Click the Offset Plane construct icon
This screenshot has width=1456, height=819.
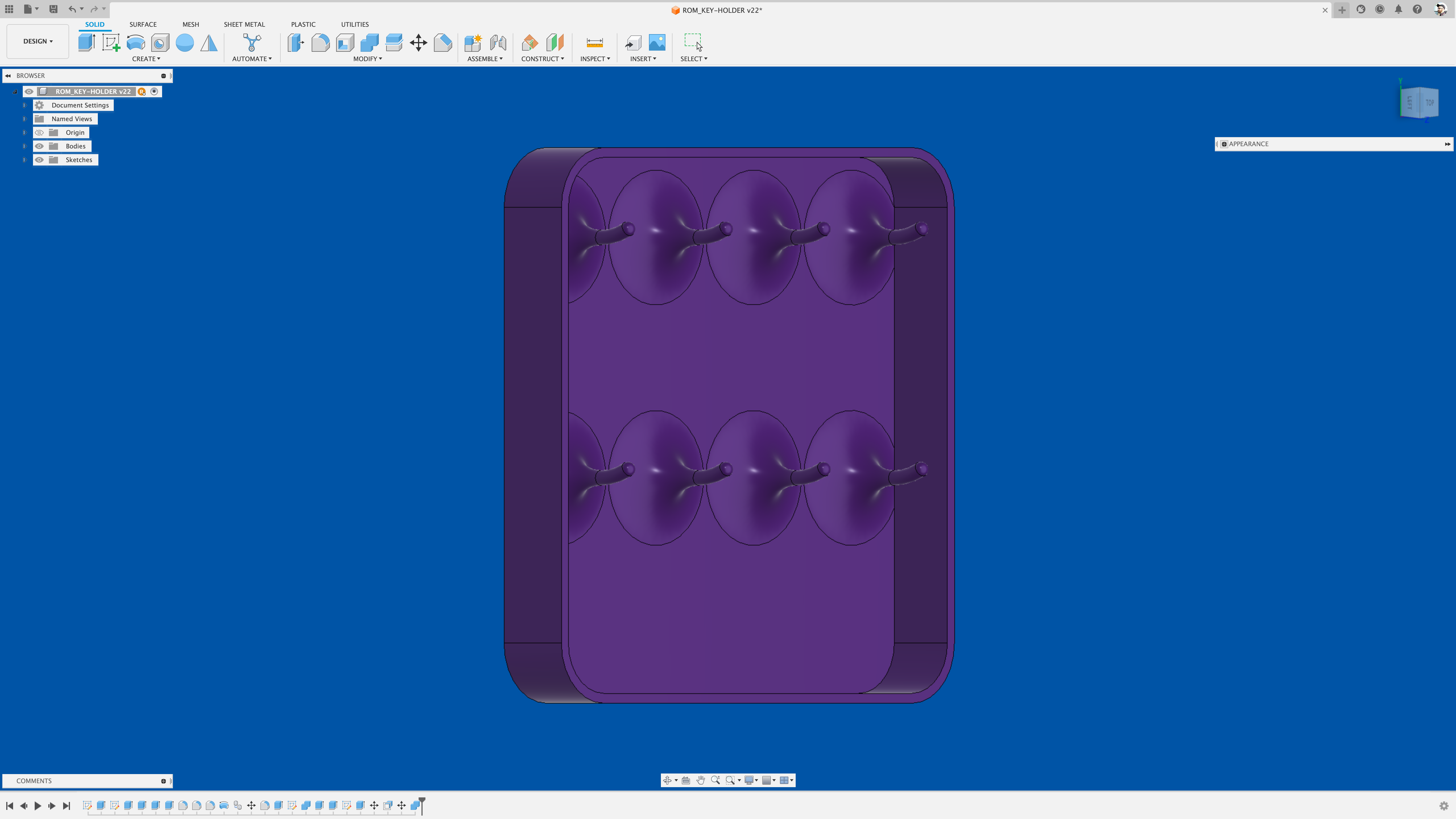tap(530, 42)
